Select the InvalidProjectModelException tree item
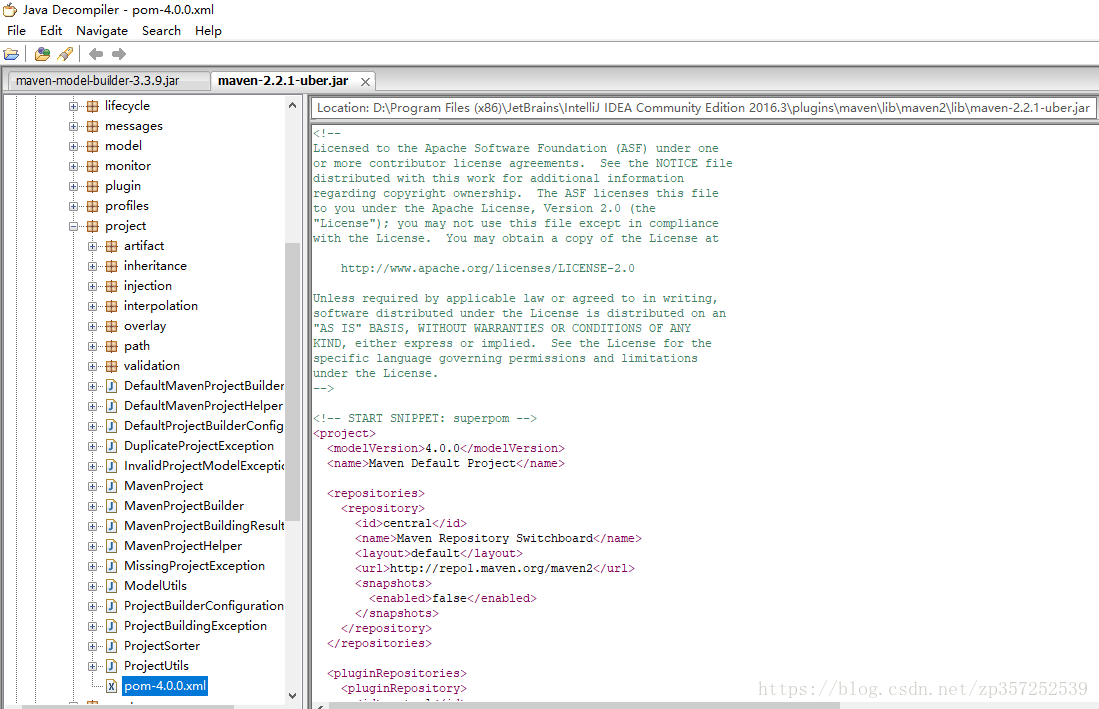This screenshot has height=709, width=1099. point(203,466)
